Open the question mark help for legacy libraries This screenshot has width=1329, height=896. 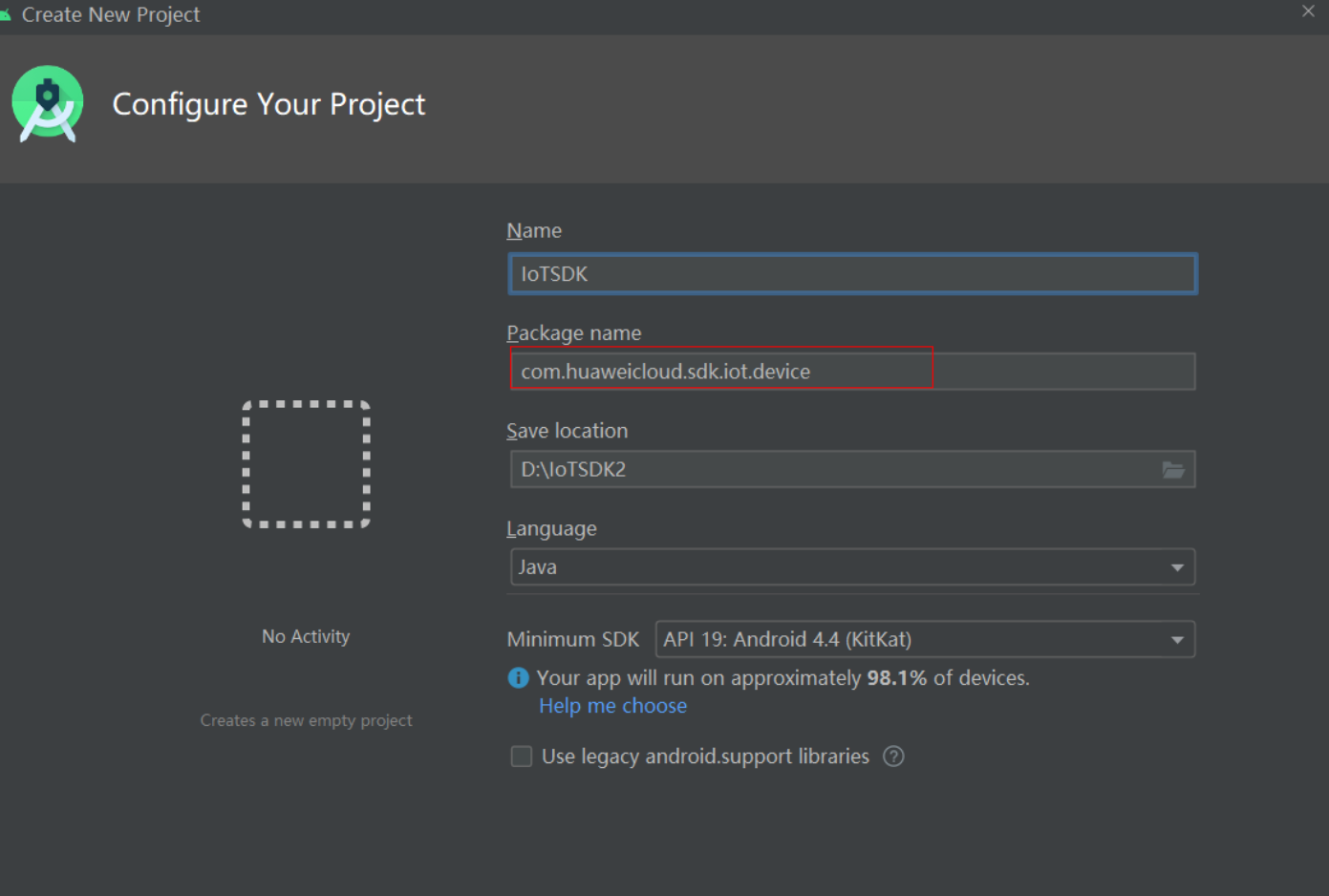pos(893,757)
